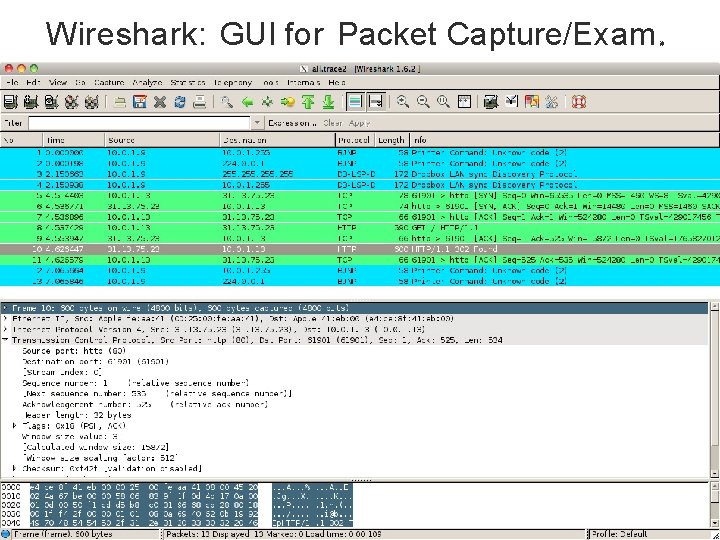Sort by the Source column header

(x=162, y=140)
